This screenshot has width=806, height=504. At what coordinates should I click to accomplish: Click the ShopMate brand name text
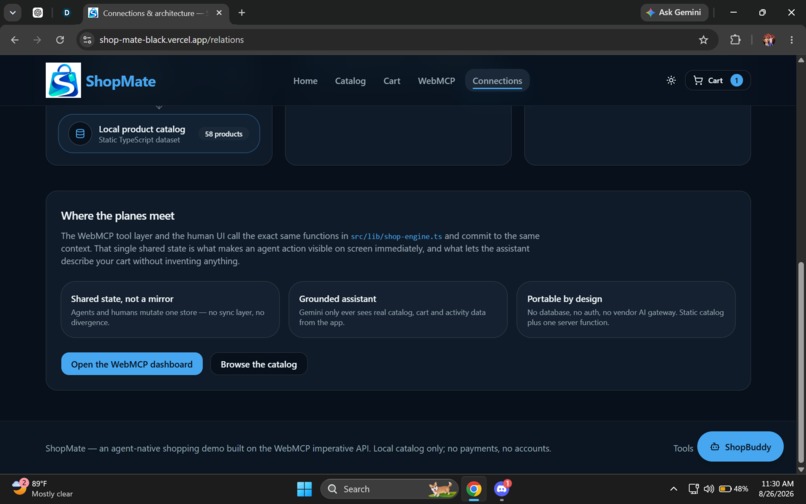[x=120, y=81]
